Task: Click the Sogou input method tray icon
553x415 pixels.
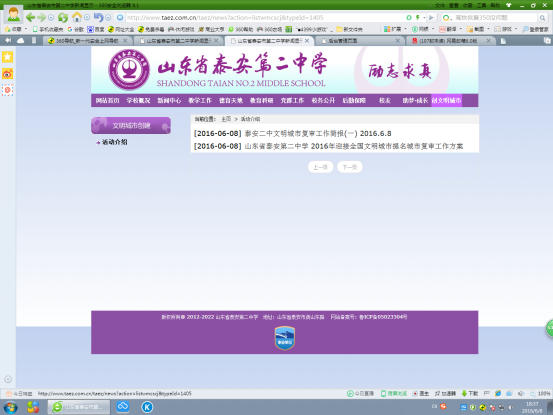Action: (443, 406)
